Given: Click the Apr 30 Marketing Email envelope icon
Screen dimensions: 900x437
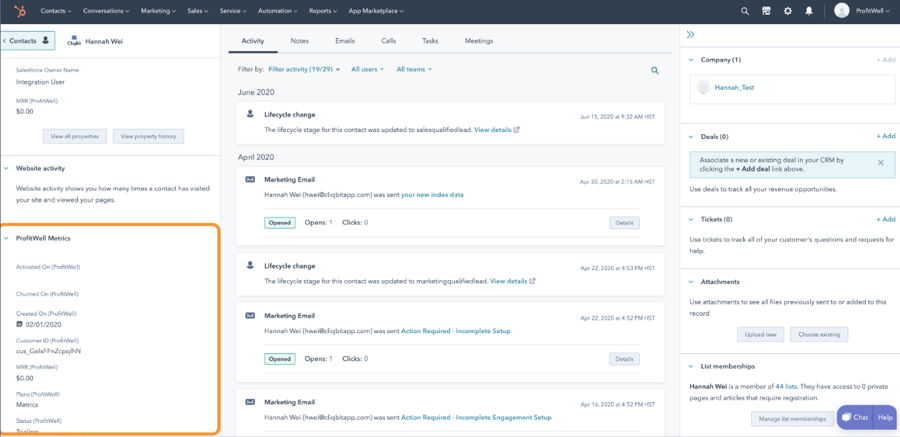Looking at the screenshot, I should click(250, 179).
